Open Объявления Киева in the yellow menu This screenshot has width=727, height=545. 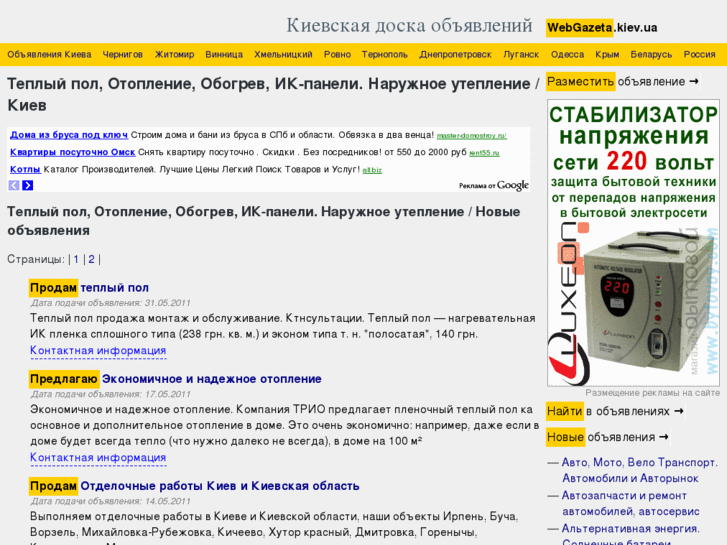click(49, 54)
